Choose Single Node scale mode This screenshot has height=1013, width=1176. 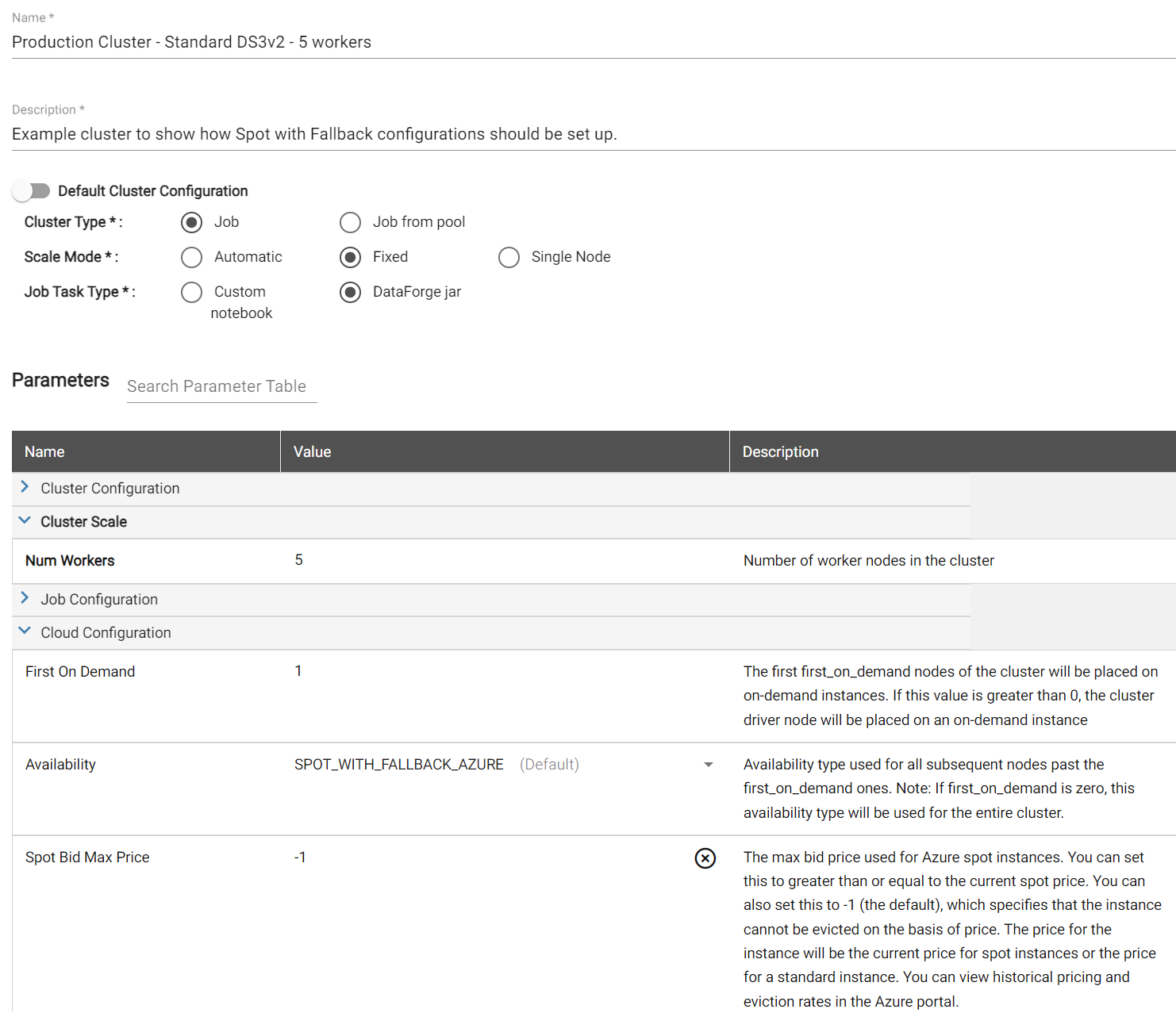click(509, 257)
